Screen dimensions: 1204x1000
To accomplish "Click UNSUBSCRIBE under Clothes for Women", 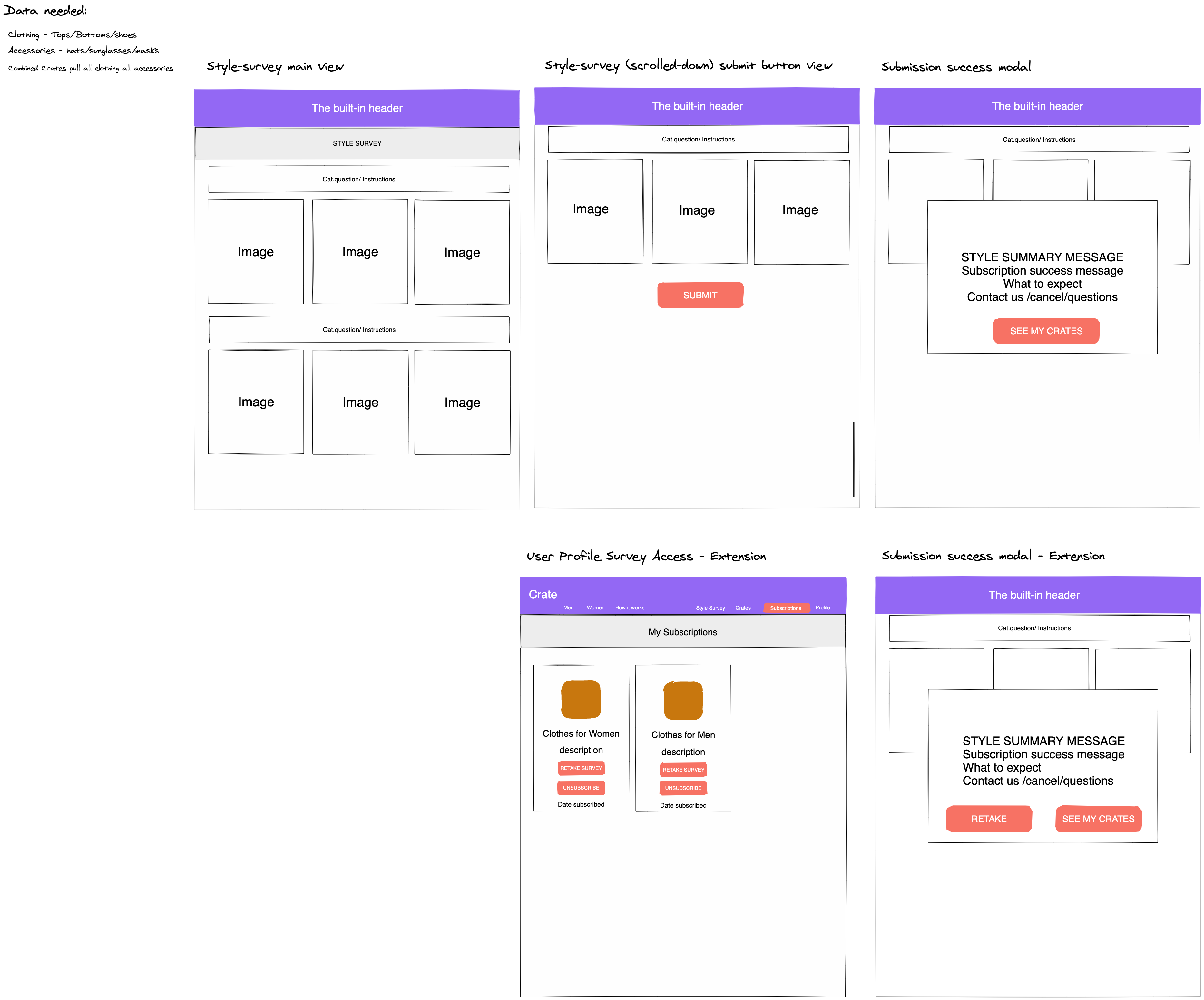I will click(x=581, y=787).
